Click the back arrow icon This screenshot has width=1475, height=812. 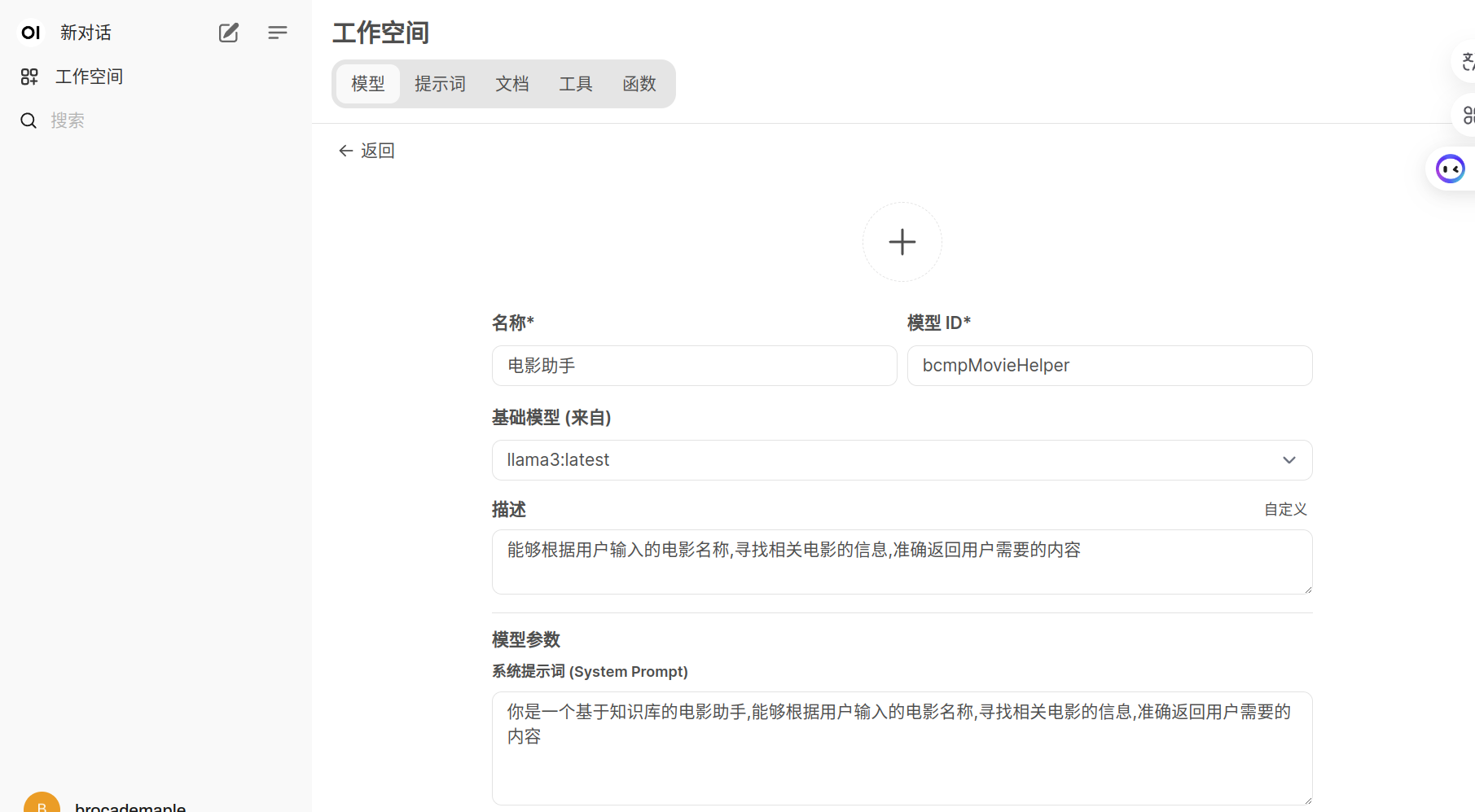pos(345,151)
